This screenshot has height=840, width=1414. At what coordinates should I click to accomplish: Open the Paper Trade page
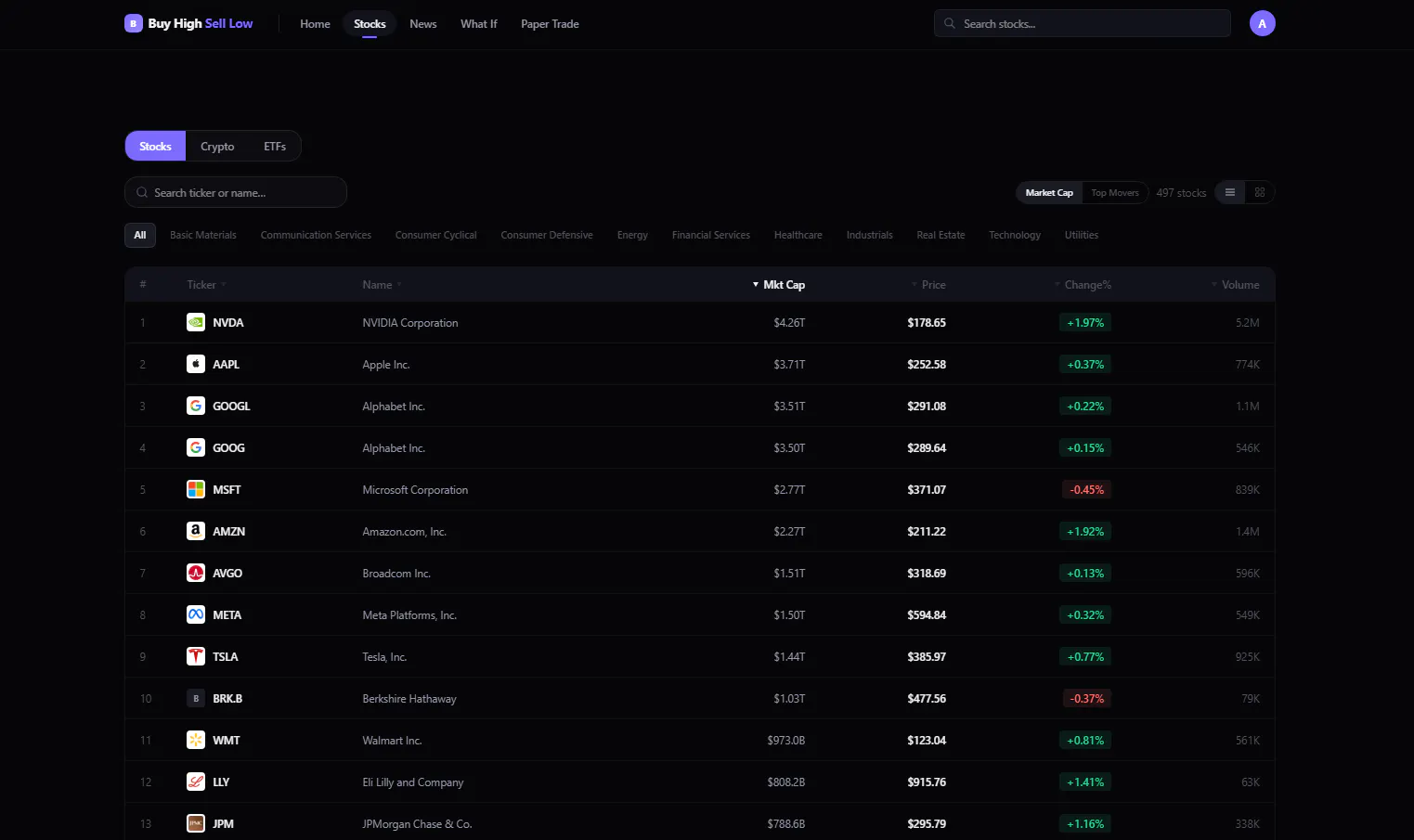550,24
